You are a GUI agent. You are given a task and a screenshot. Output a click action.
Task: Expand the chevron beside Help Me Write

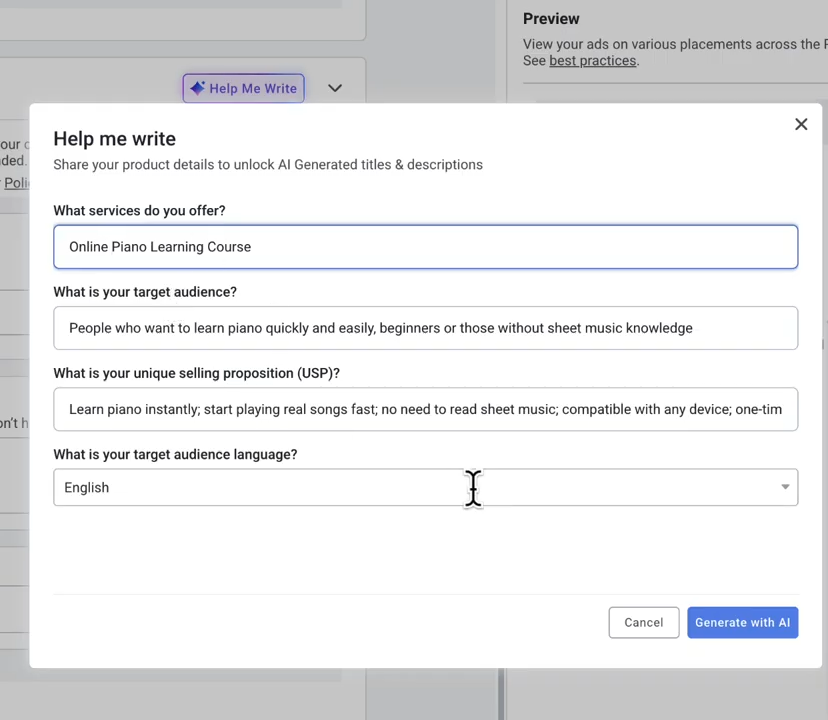pyautogui.click(x=335, y=88)
